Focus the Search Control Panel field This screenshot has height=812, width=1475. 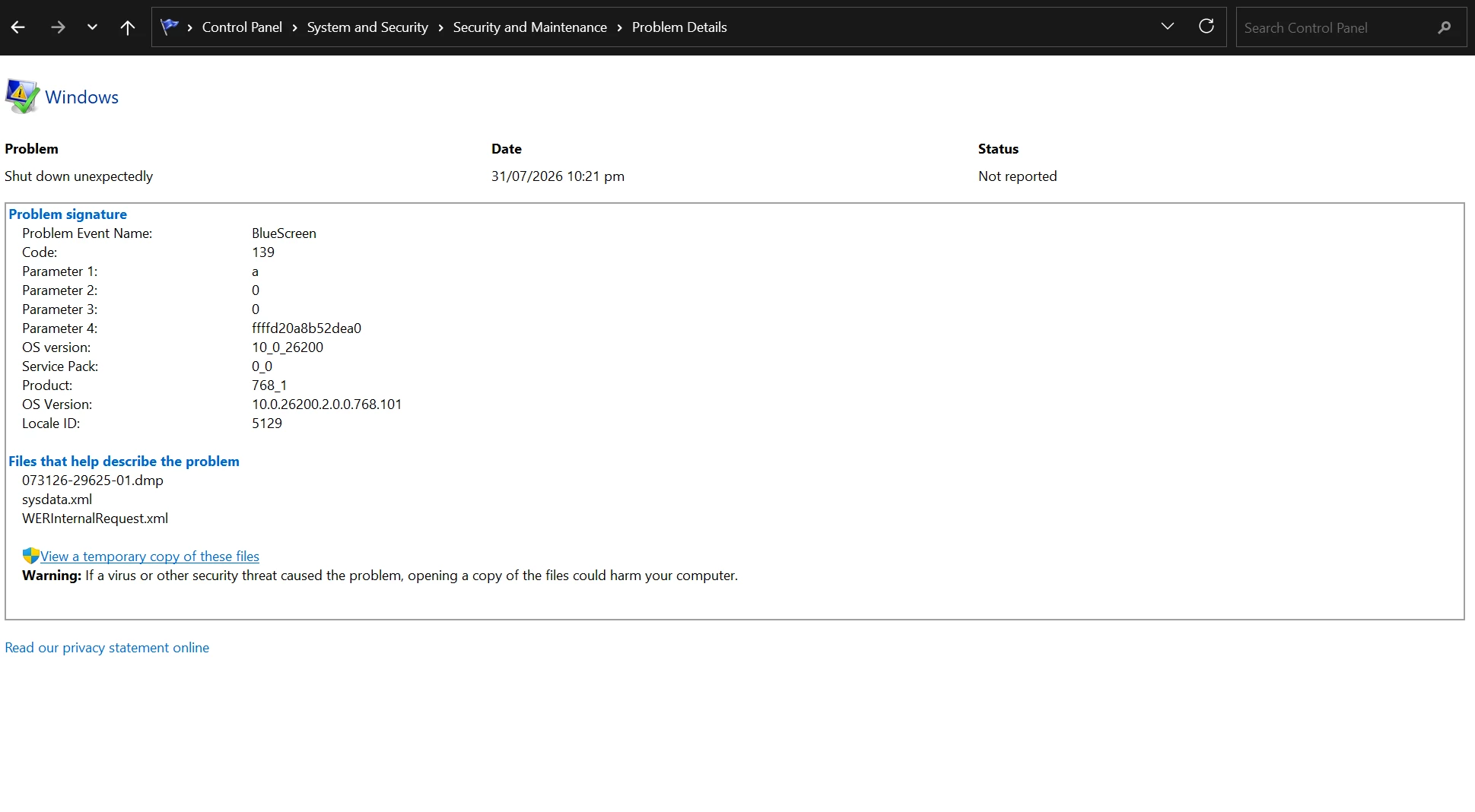coord(1351,27)
